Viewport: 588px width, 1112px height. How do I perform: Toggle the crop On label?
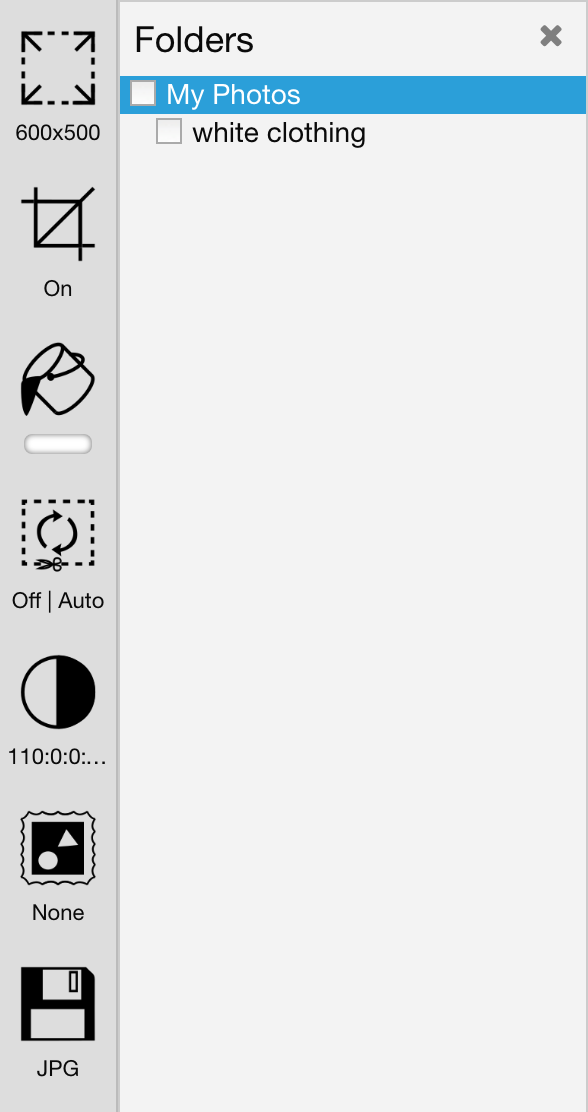coord(57,289)
